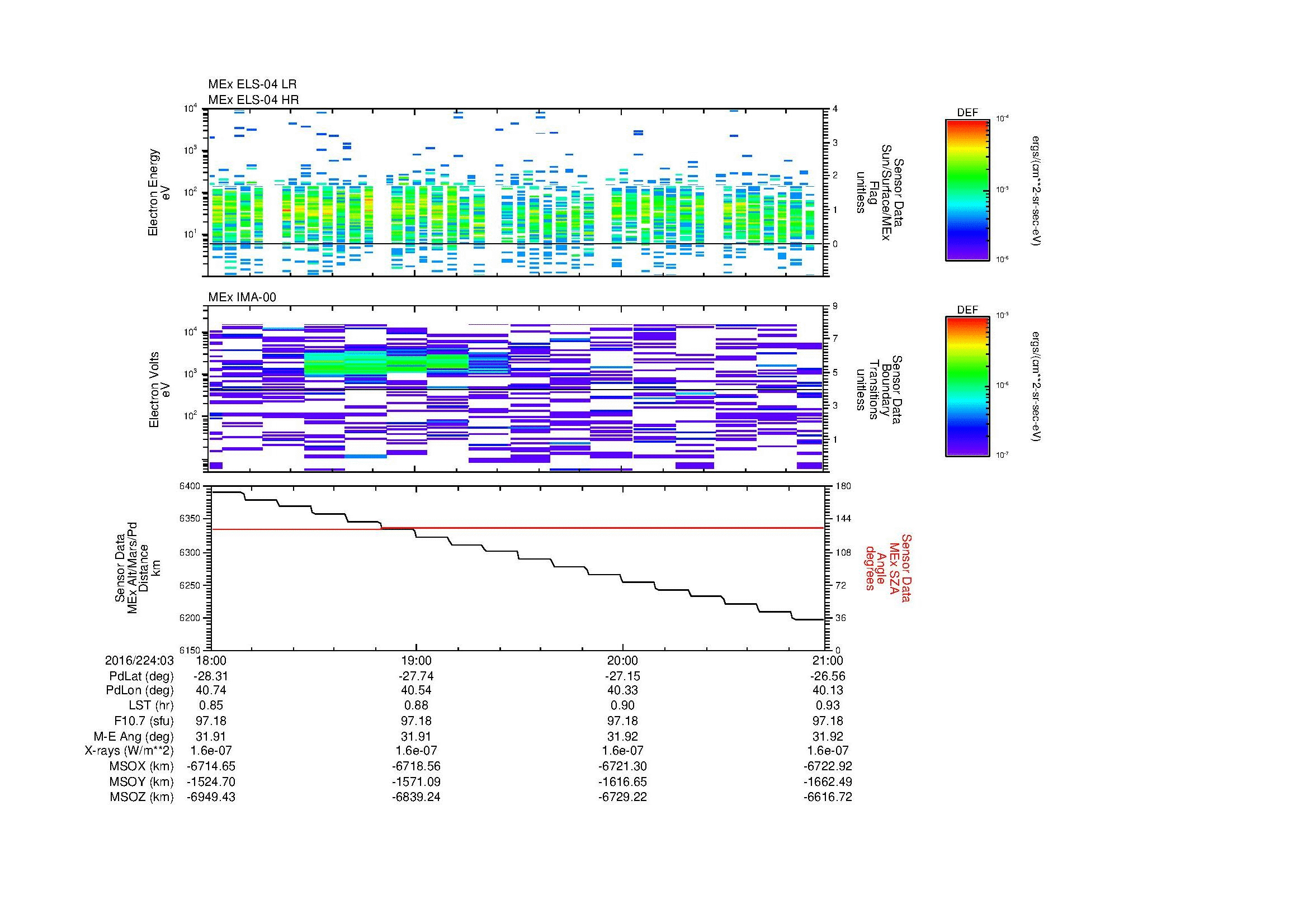The width and height of the screenshot is (1308, 924).
Task: Click the PdLon value 40.33
Action: tap(622, 690)
